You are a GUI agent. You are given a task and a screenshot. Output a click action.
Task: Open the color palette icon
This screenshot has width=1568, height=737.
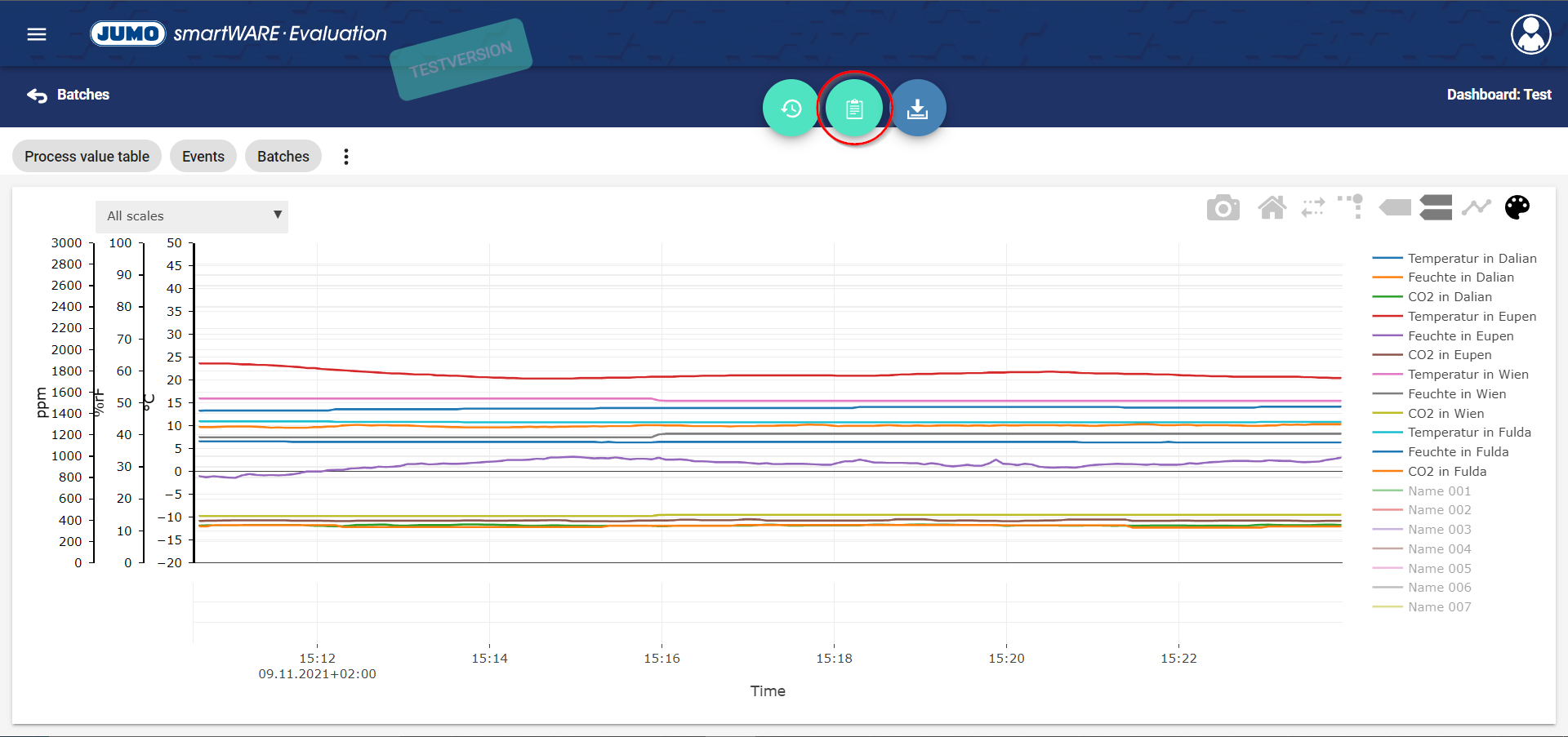coord(1517,207)
